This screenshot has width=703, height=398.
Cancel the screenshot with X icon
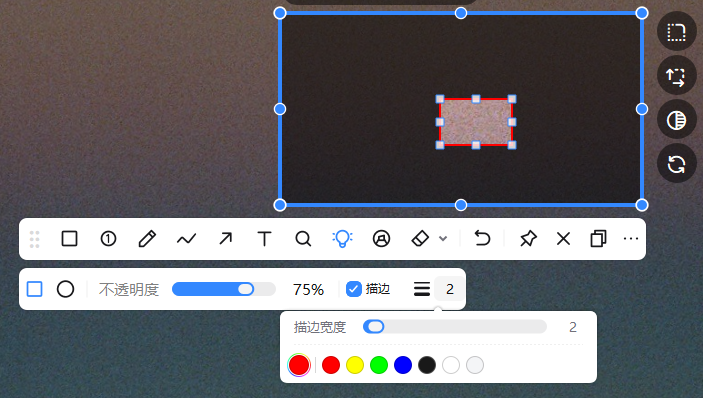564,239
